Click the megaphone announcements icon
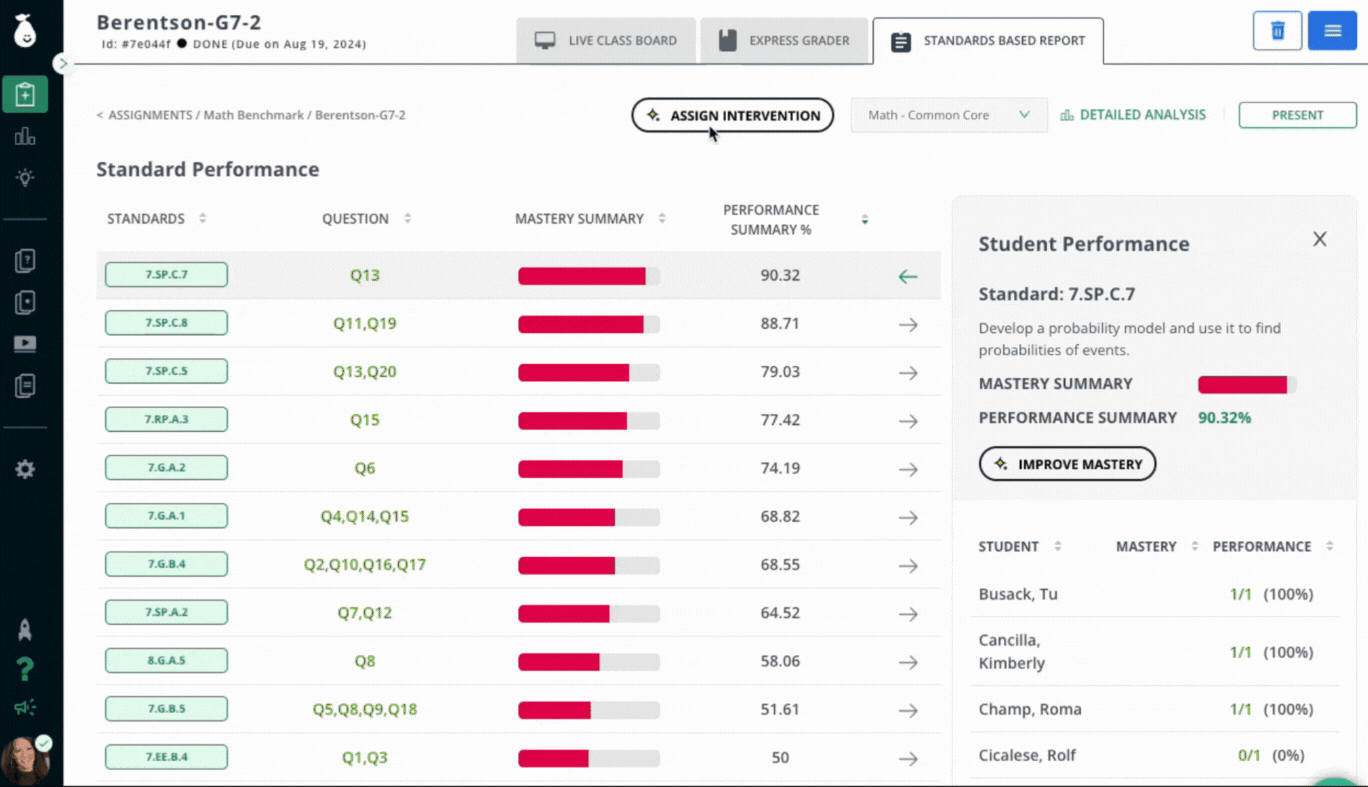The width and height of the screenshot is (1368, 787). pyautogui.click(x=25, y=708)
